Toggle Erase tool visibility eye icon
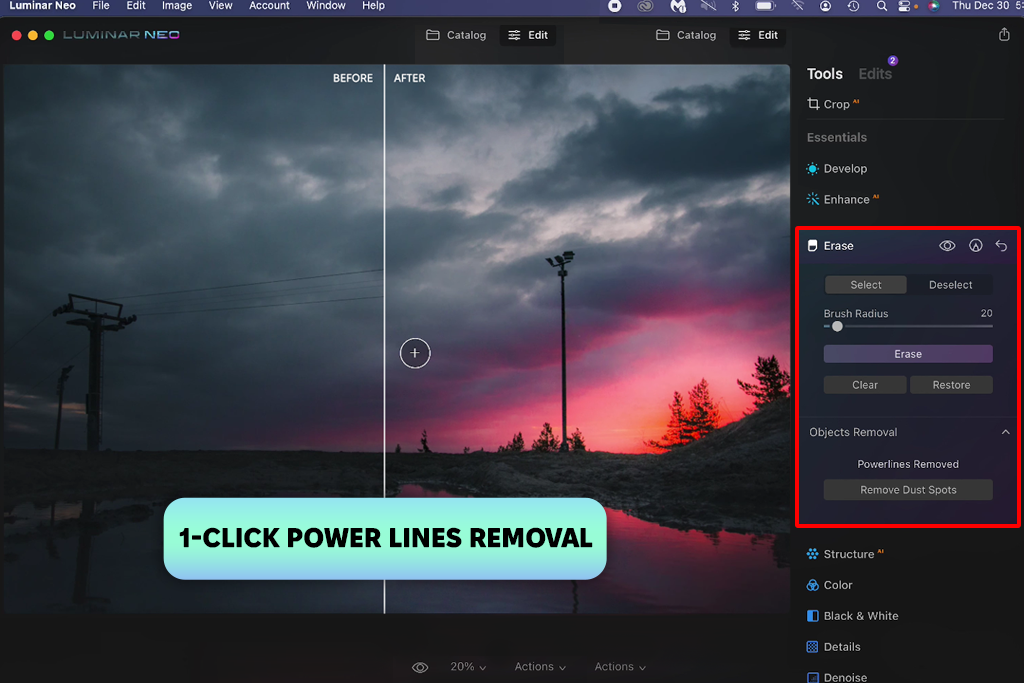Viewport: 1024px width, 683px height. pos(947,246)
